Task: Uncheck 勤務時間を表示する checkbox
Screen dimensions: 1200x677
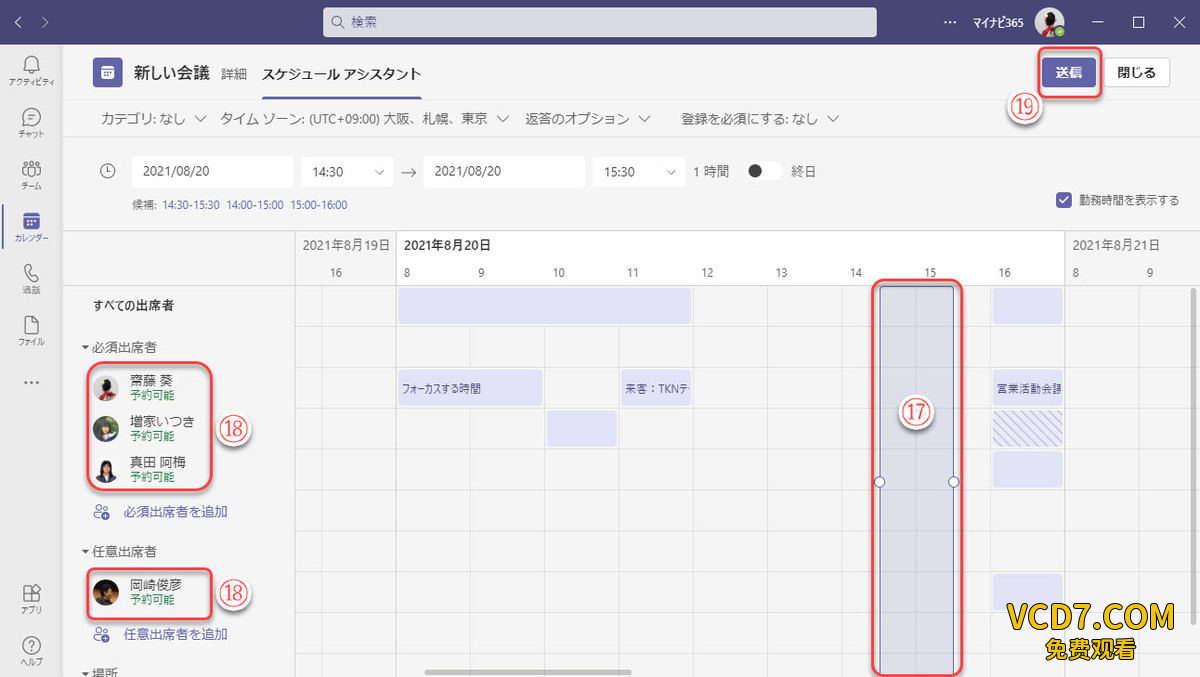Action: tap(1064, 200)
